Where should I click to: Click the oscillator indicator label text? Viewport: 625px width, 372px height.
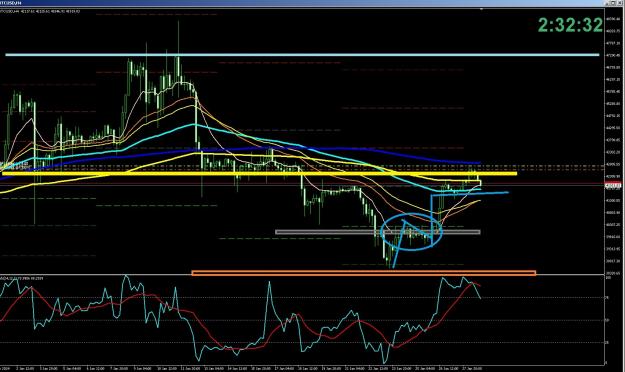(x=22, y=278)
